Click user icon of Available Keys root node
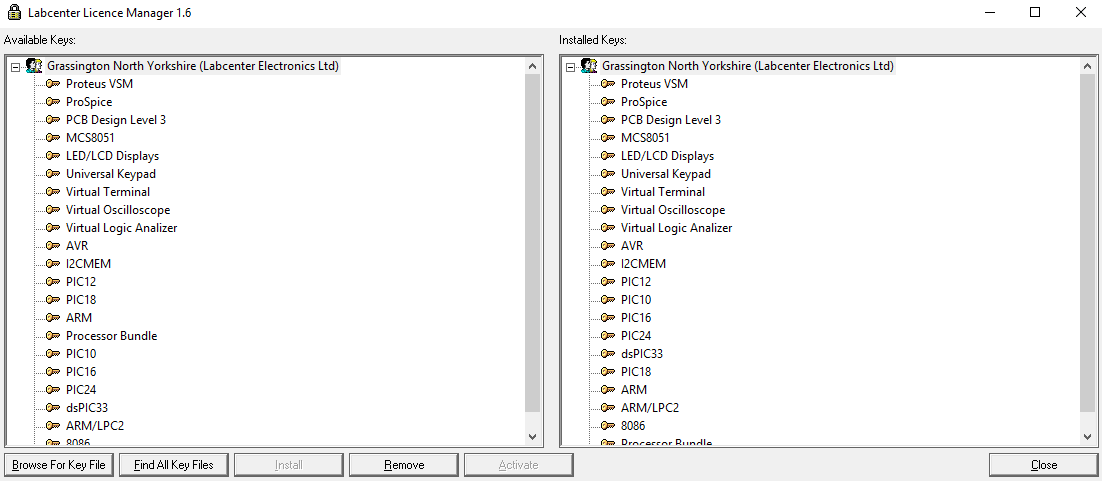This screenshot has width=1102, height=481. click(34, 66)
